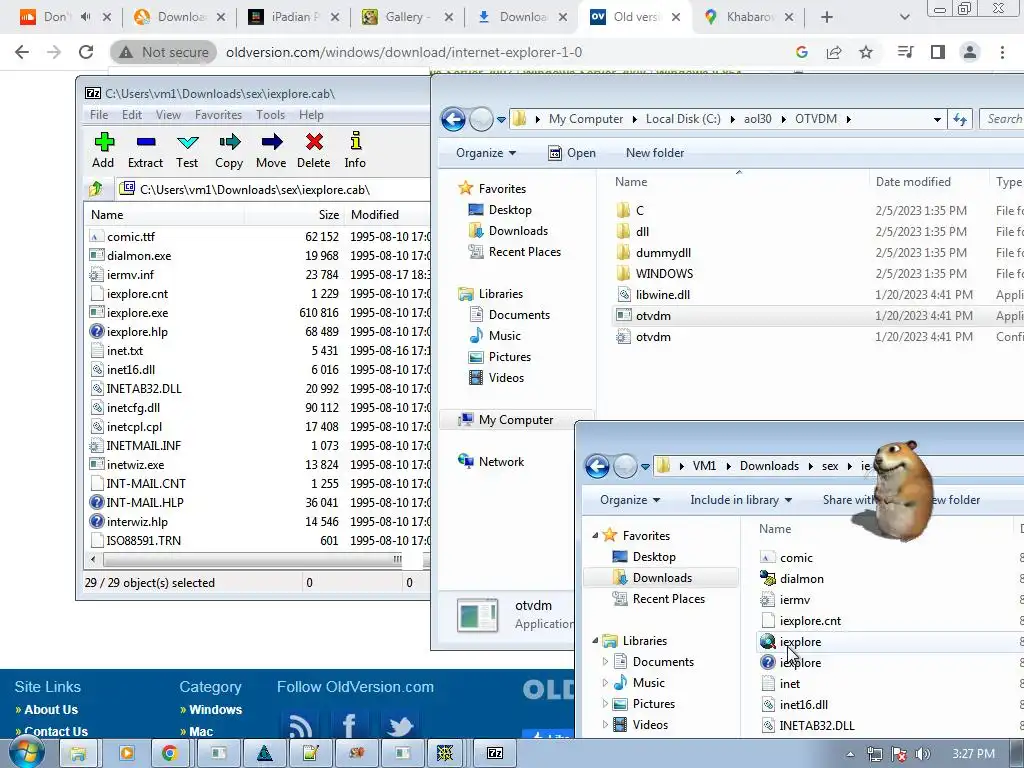The height and width of the screenshot is (768, 1024).
Task: Open the Favorites menu in 7-Zip
Action: coord(218,115)
